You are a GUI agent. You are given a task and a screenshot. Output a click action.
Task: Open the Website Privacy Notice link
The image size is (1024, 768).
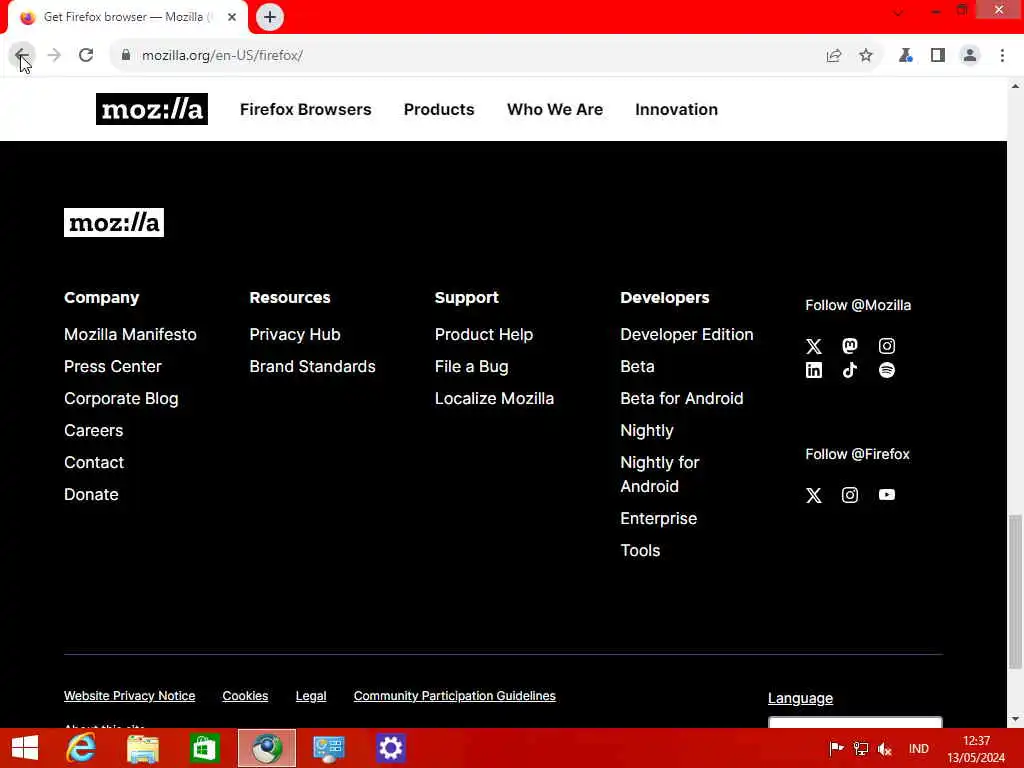coord(129,696)
